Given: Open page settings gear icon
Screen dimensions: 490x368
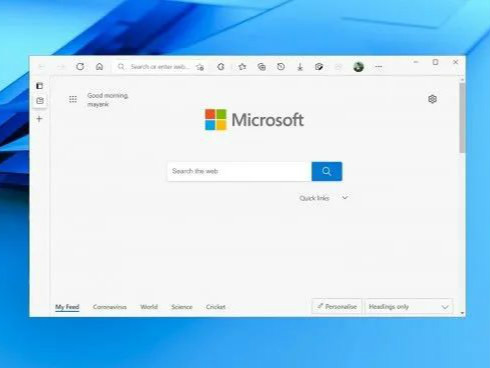Looking at the screenshot, I should pos(432,99).
